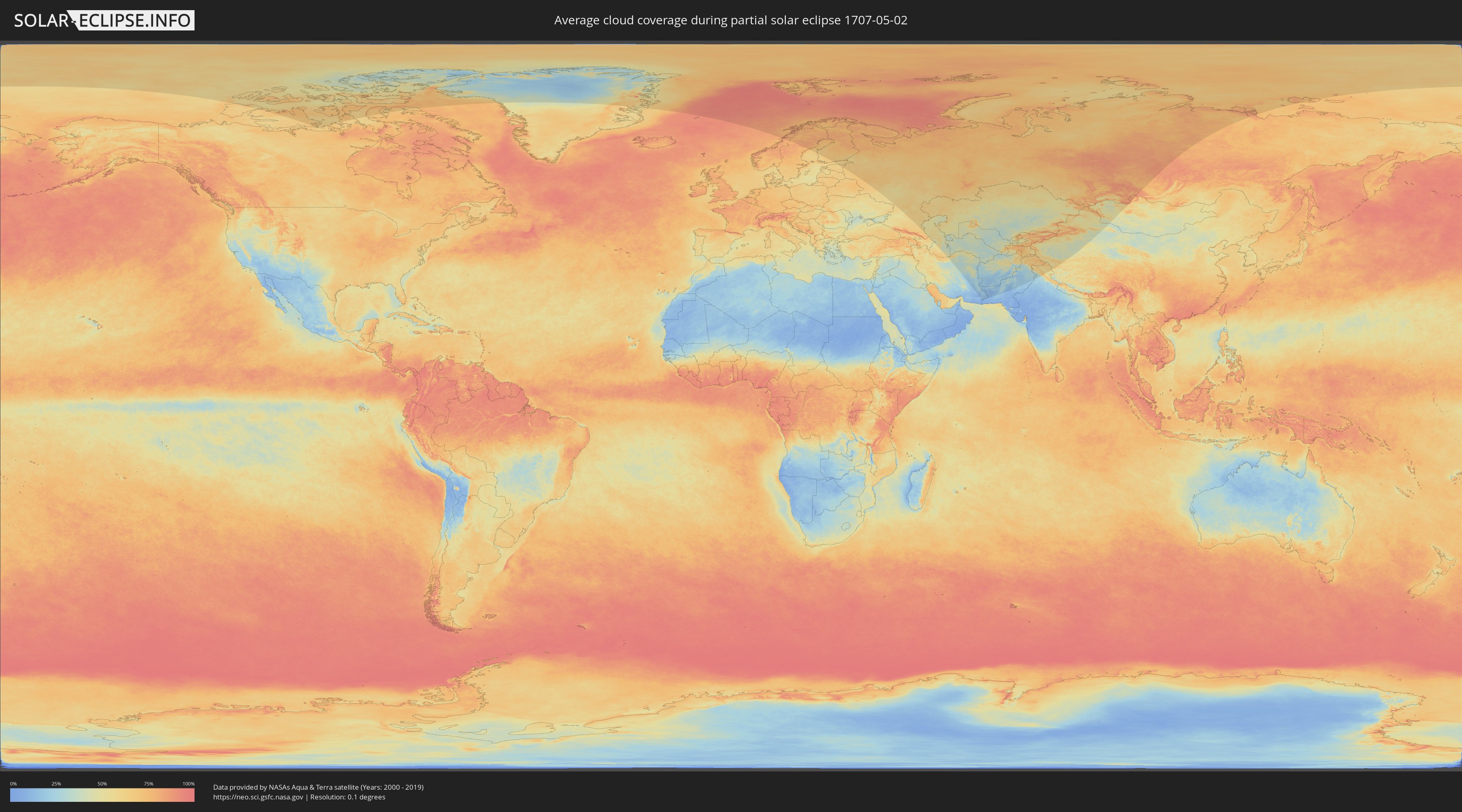Click the 50% legend label
The image size is (1462, 812).
click(x=102, y=784)
